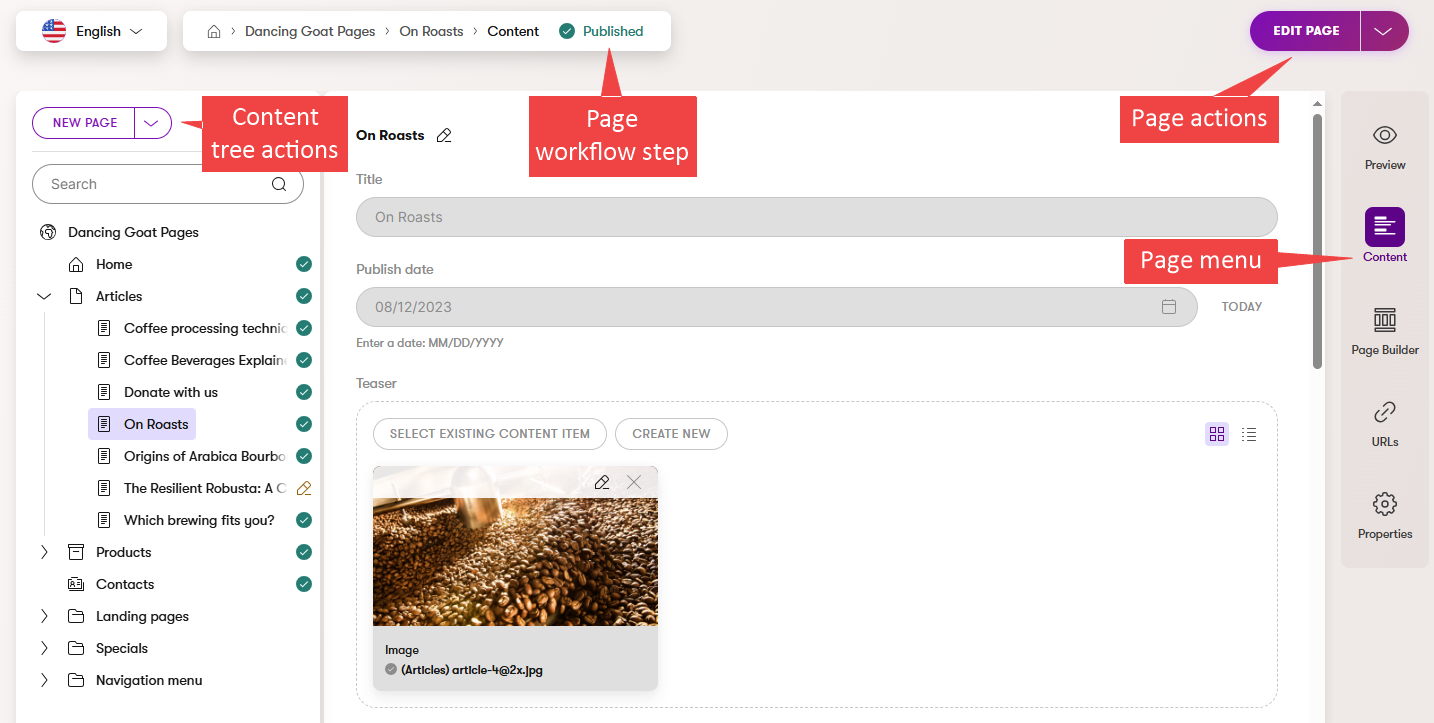Click the calendar icon in Publish date
This screenshot has height=723, width=1434.
[x=1168, y=307]
